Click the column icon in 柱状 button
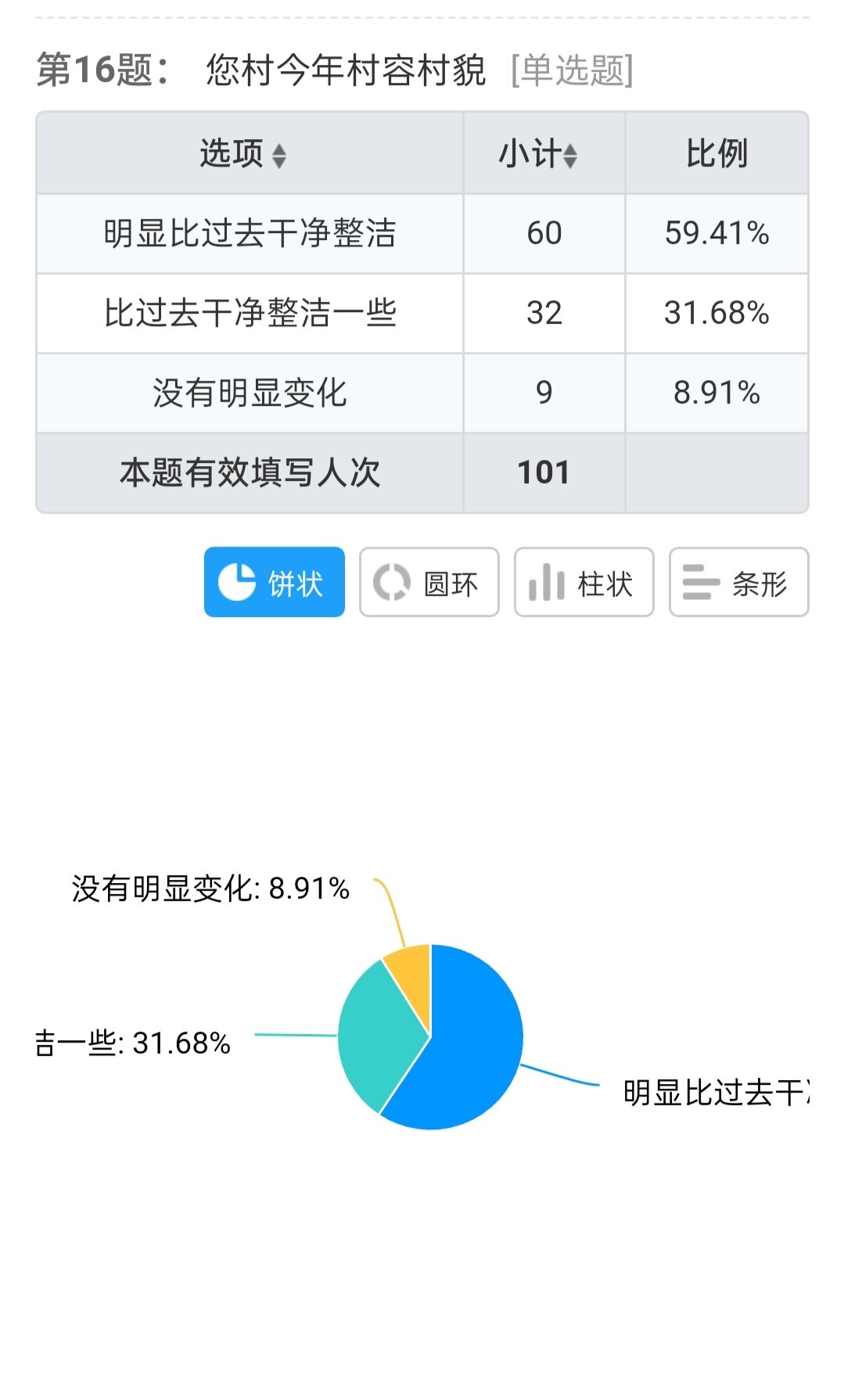This screenshot has height=1400, width=844. click(x=547, y=582)
